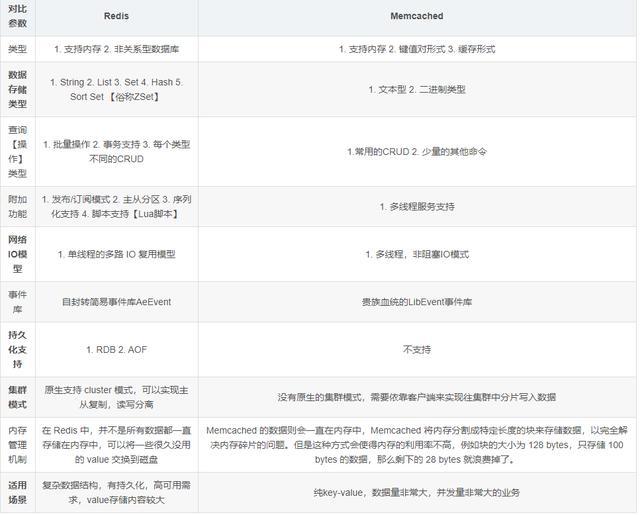
Task: Select cell '多线程服务支持'
Action: pyautogui.click(x=417, y=207)
